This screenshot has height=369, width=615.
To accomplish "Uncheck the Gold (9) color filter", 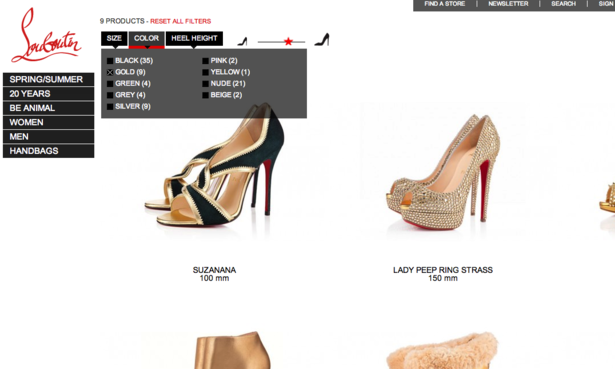I will pyautogui.click(x=110, y=72).
